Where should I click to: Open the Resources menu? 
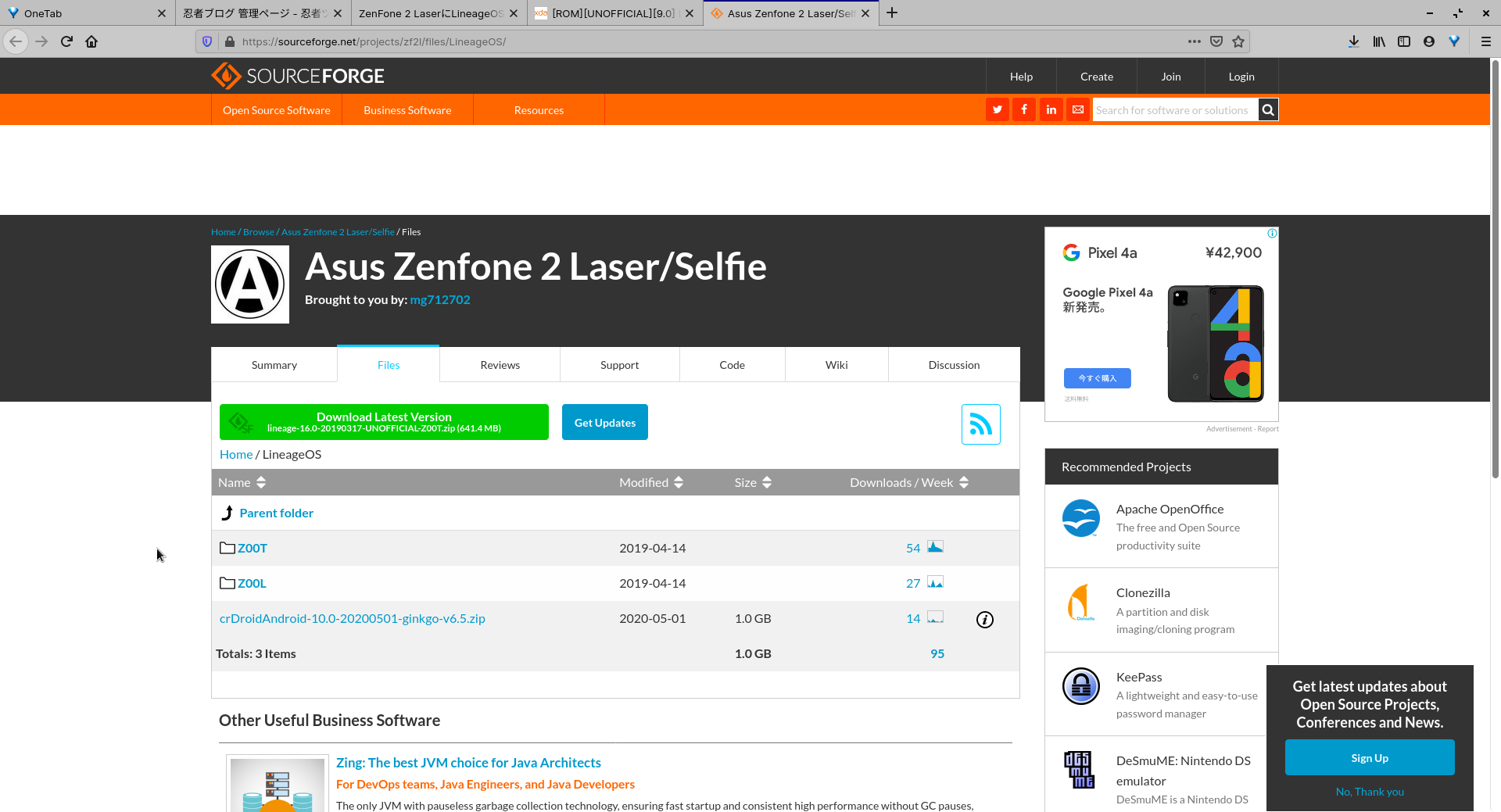539,110
